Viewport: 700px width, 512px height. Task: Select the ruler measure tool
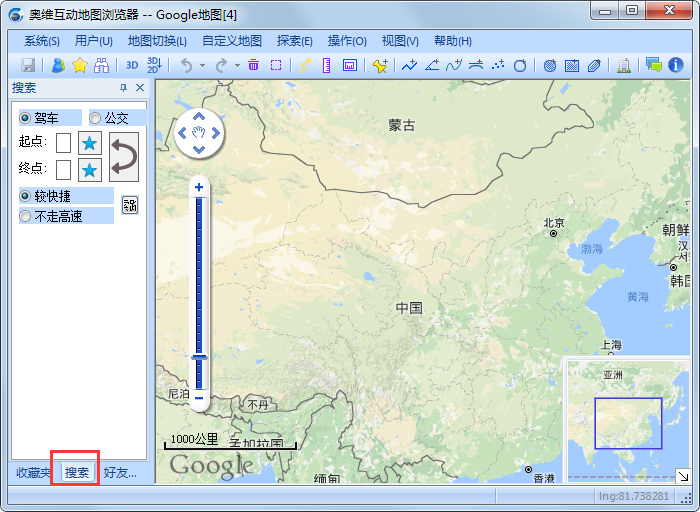tap(327, 65)
